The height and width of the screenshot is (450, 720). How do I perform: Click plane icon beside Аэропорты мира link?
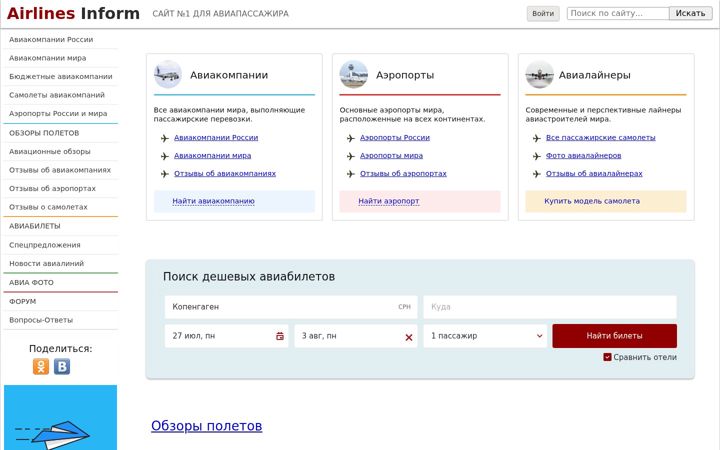coord(351,156)
